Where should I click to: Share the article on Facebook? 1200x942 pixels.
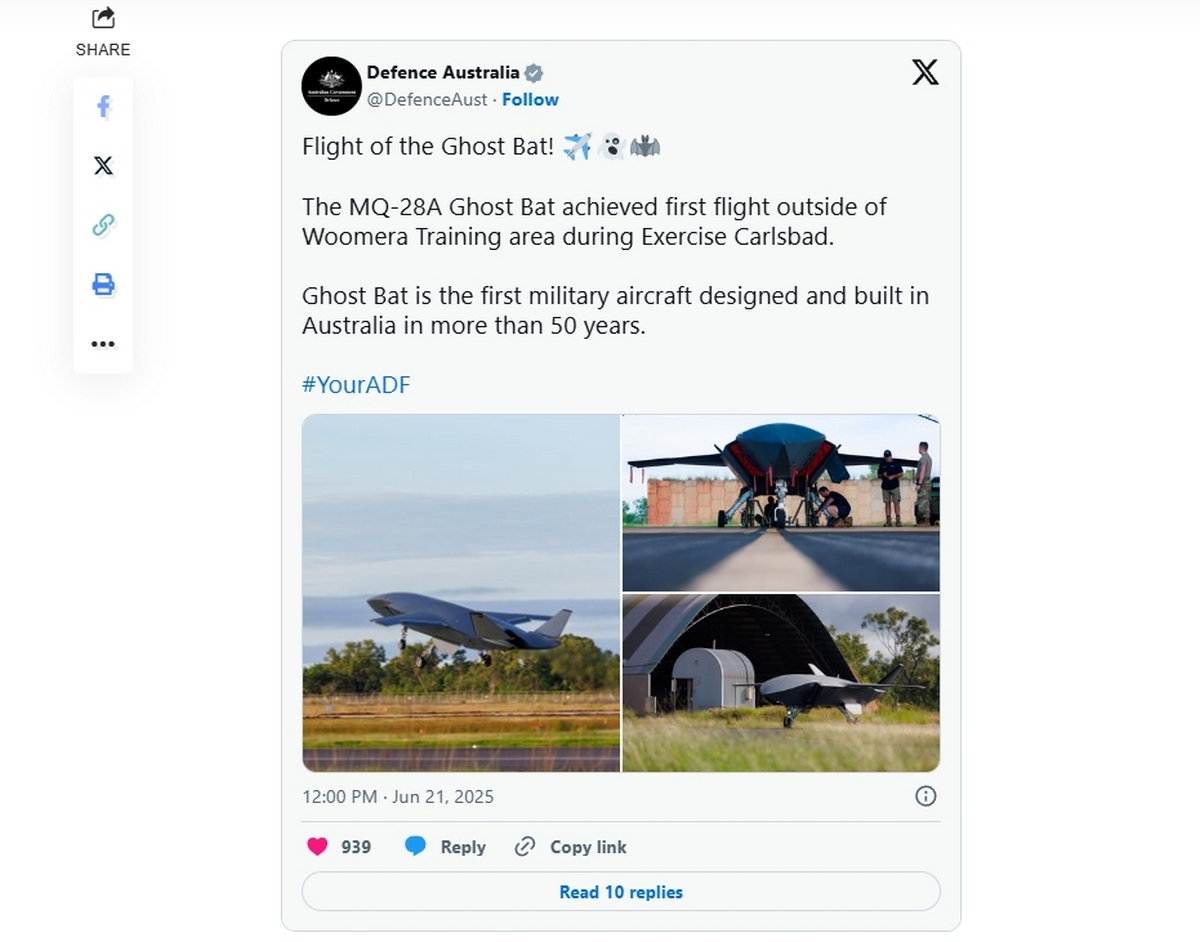pyautogui.click(x=103, y=107)
